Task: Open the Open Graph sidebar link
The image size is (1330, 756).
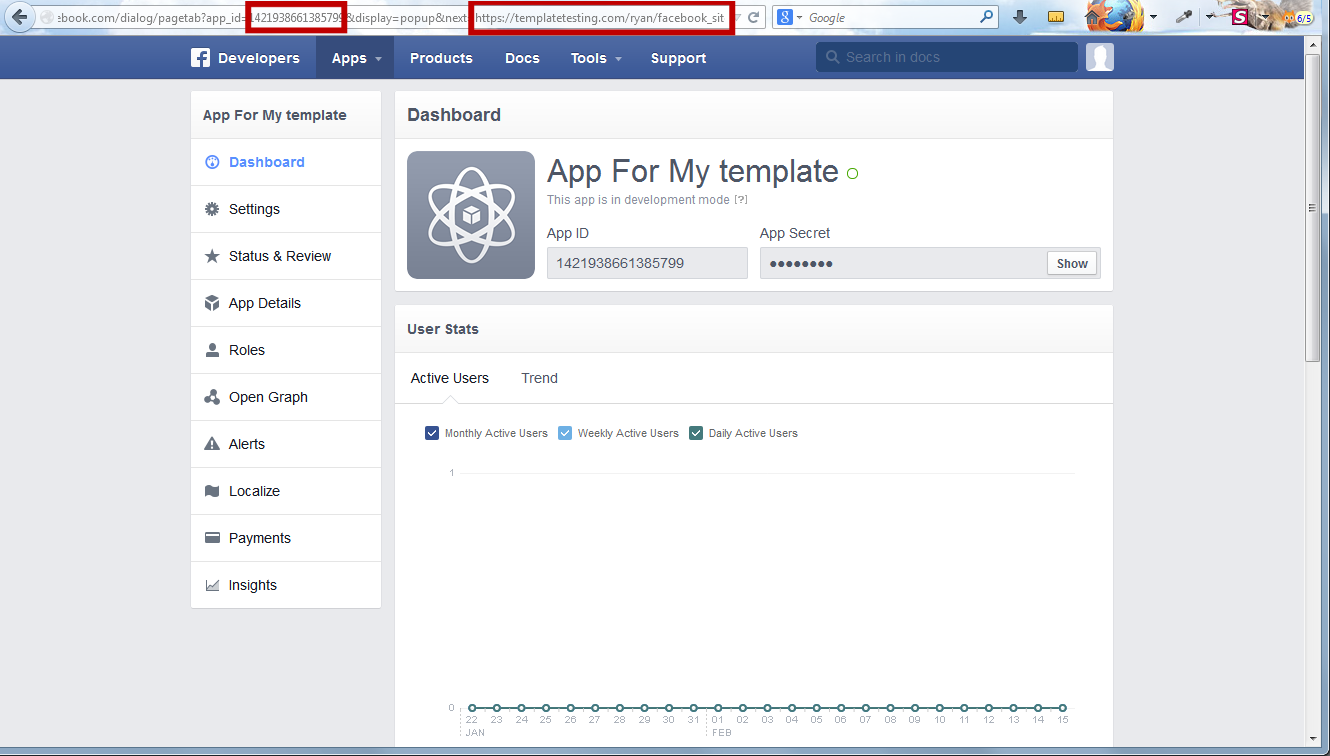Action: click(x=286, y=397)
